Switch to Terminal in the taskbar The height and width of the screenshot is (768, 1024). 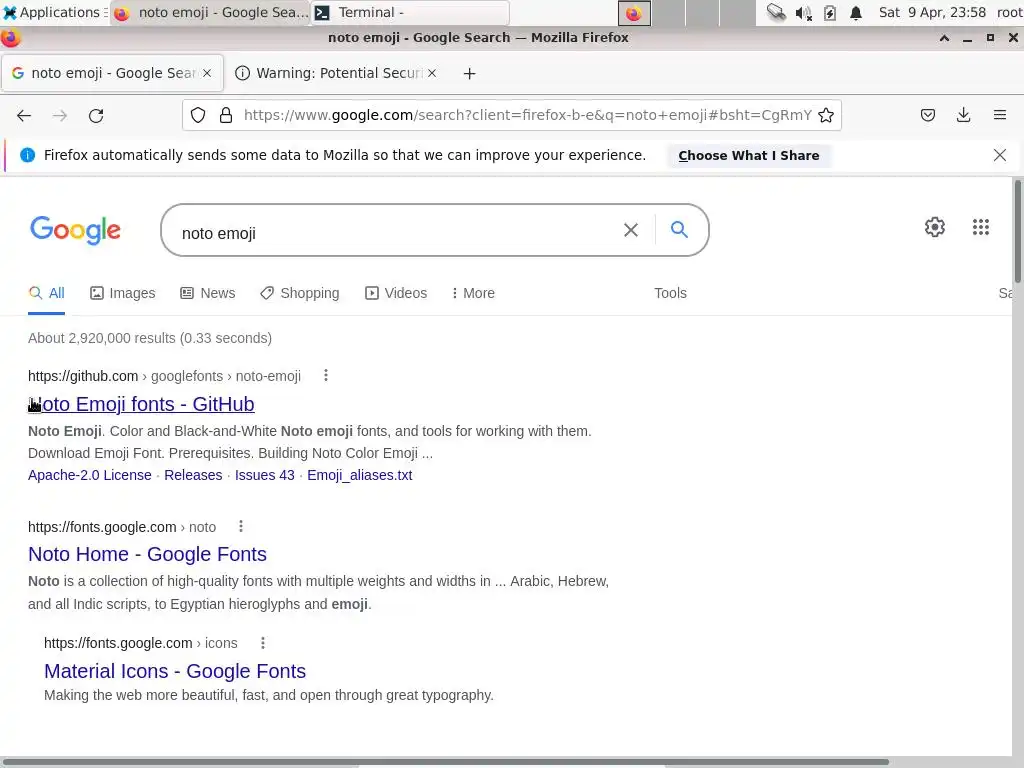tap(410, 12)
